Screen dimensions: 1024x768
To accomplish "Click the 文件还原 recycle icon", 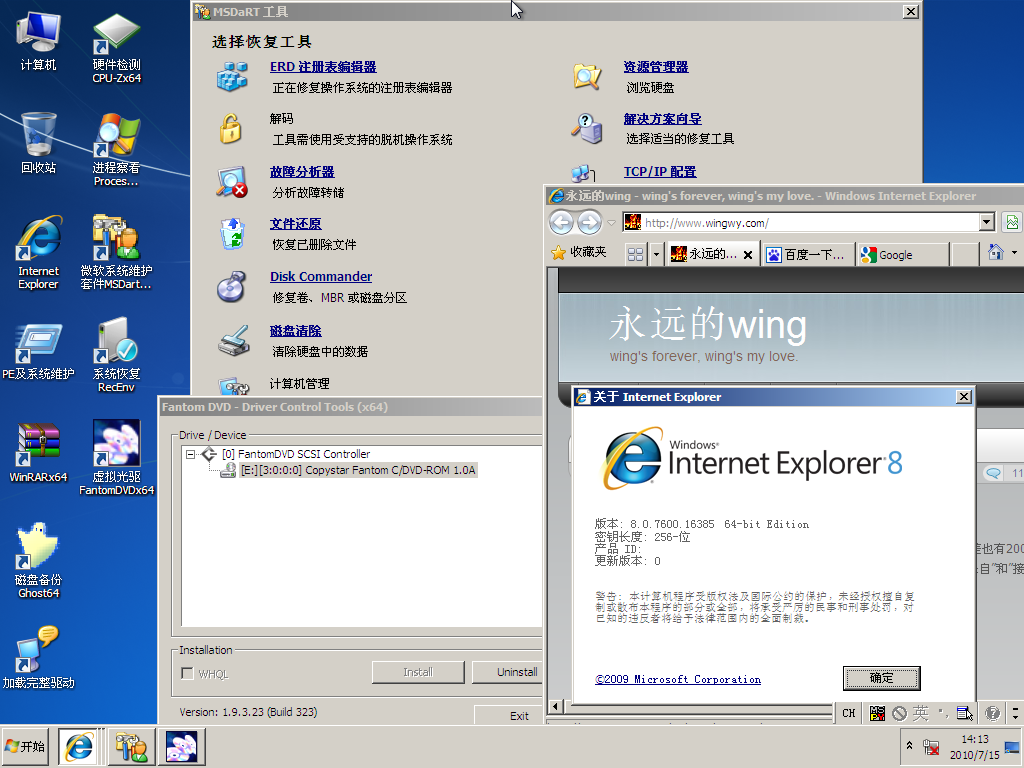I will coord(232,234).
